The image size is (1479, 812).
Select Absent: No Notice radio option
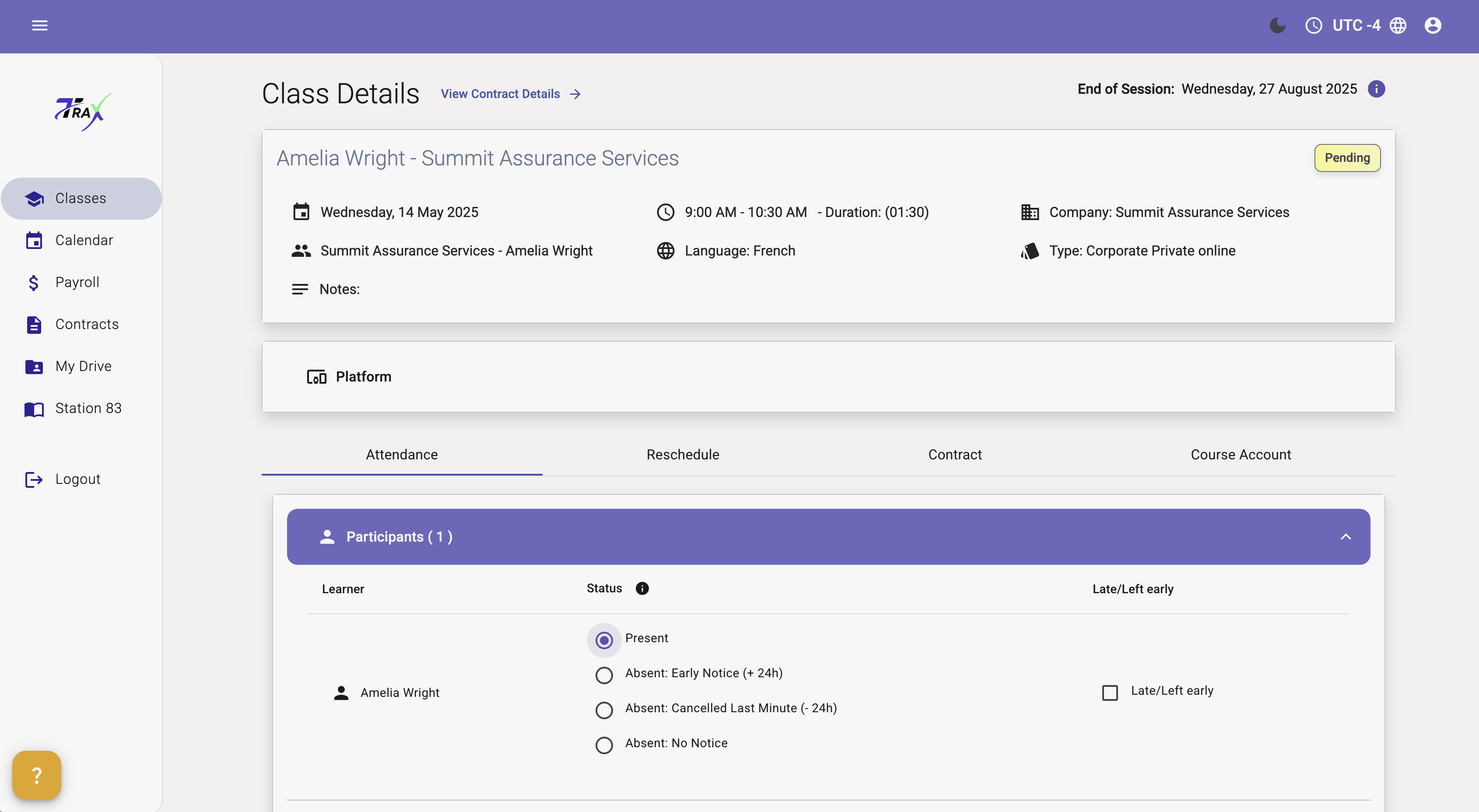click(x=604, y=745)
